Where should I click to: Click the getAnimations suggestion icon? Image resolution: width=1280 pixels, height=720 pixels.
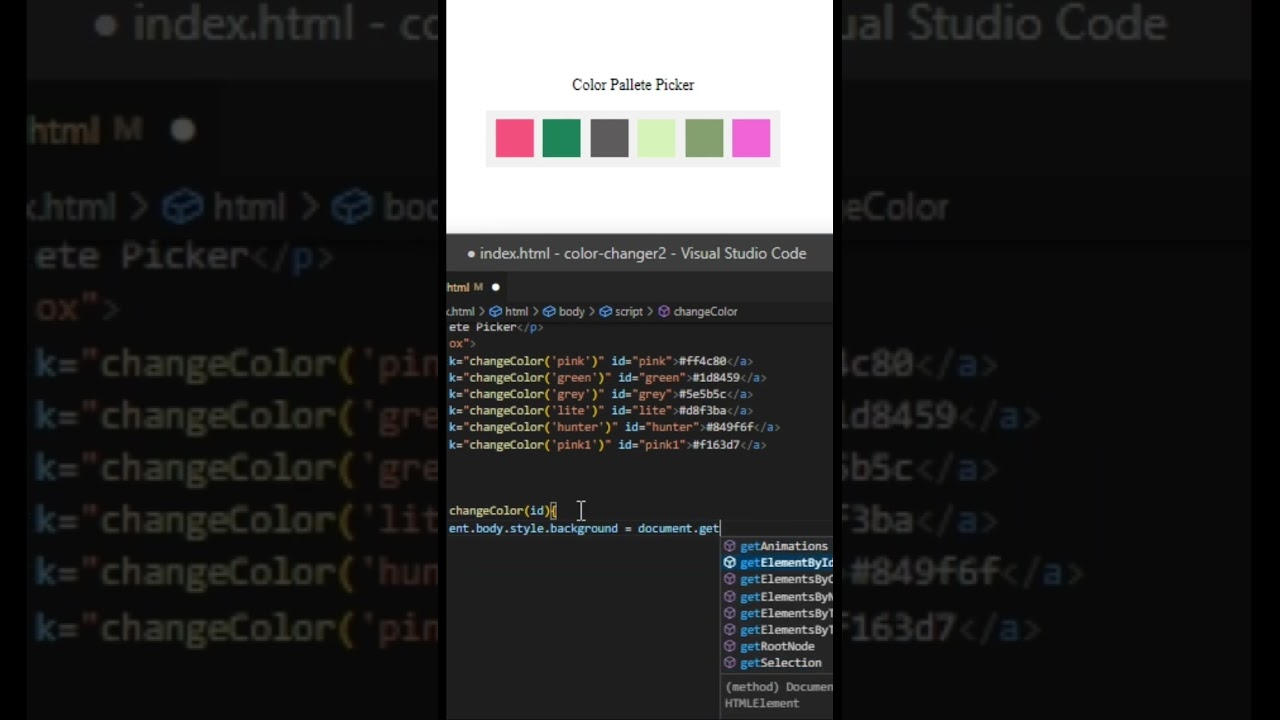point(730,546)
